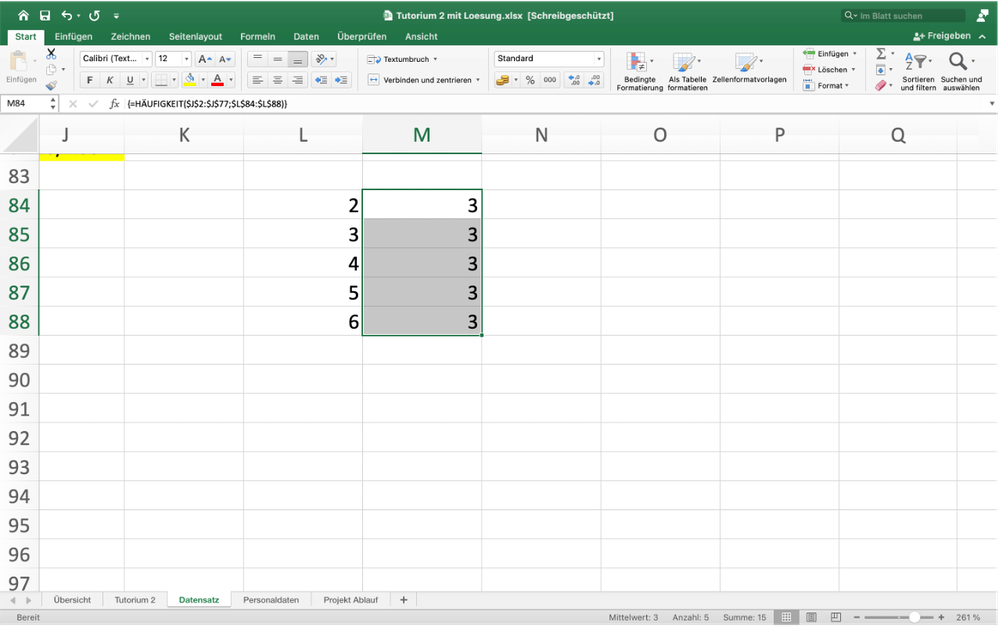Viewport: 999px width, 626px height.
Task: Toggle underline formatting (U)
Action: 130,80
